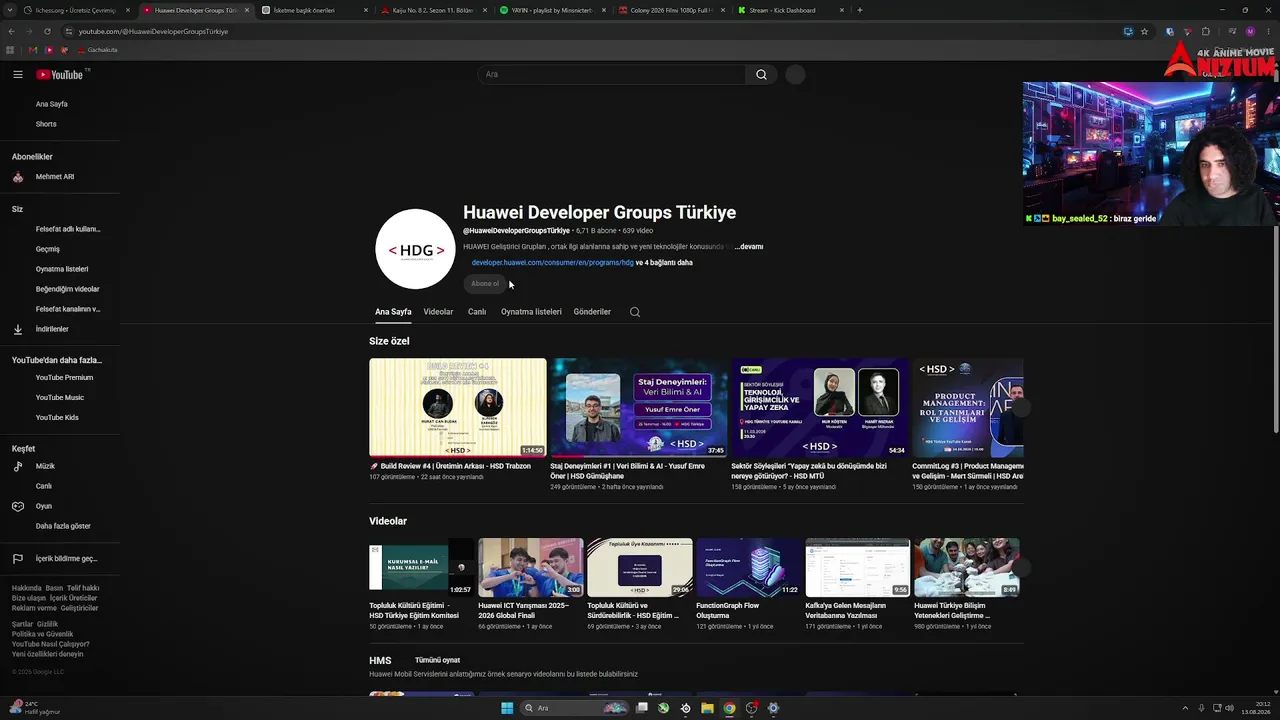Click the browser address bar URL

[x=153, y=31]
